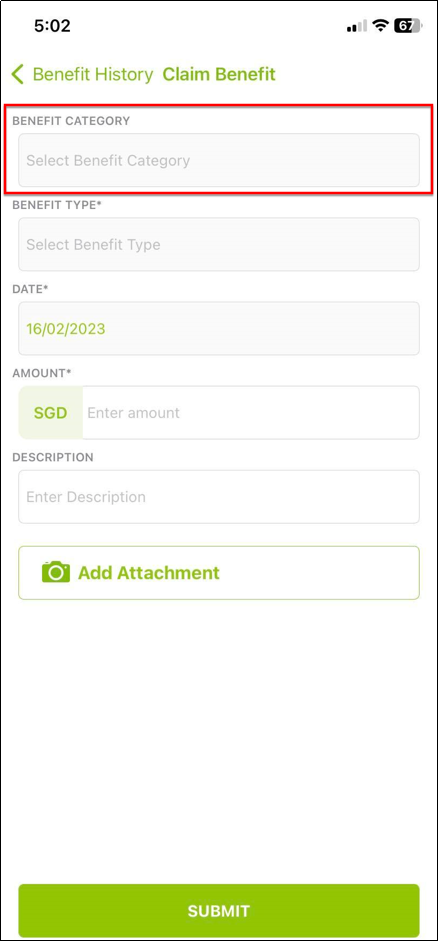Tap the cellular signal bars icon
The width and height of the screenshot is (439, 942).
point(357,26)
